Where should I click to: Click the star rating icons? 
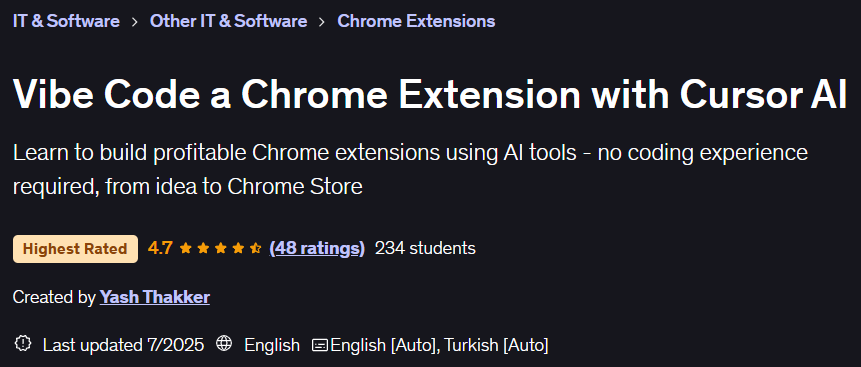click(x=220, y=249)
